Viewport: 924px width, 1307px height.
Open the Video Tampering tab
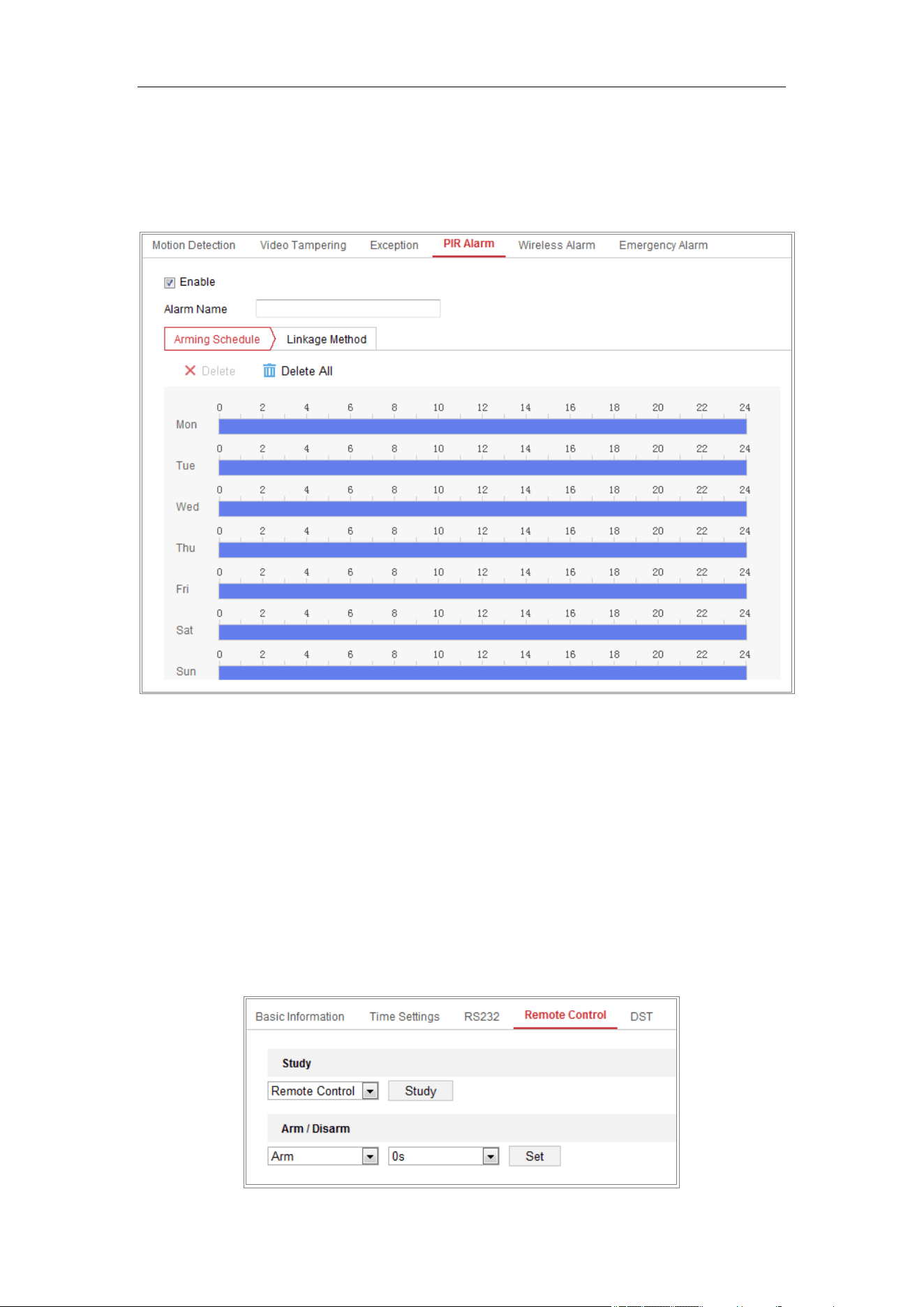(303, 245)
